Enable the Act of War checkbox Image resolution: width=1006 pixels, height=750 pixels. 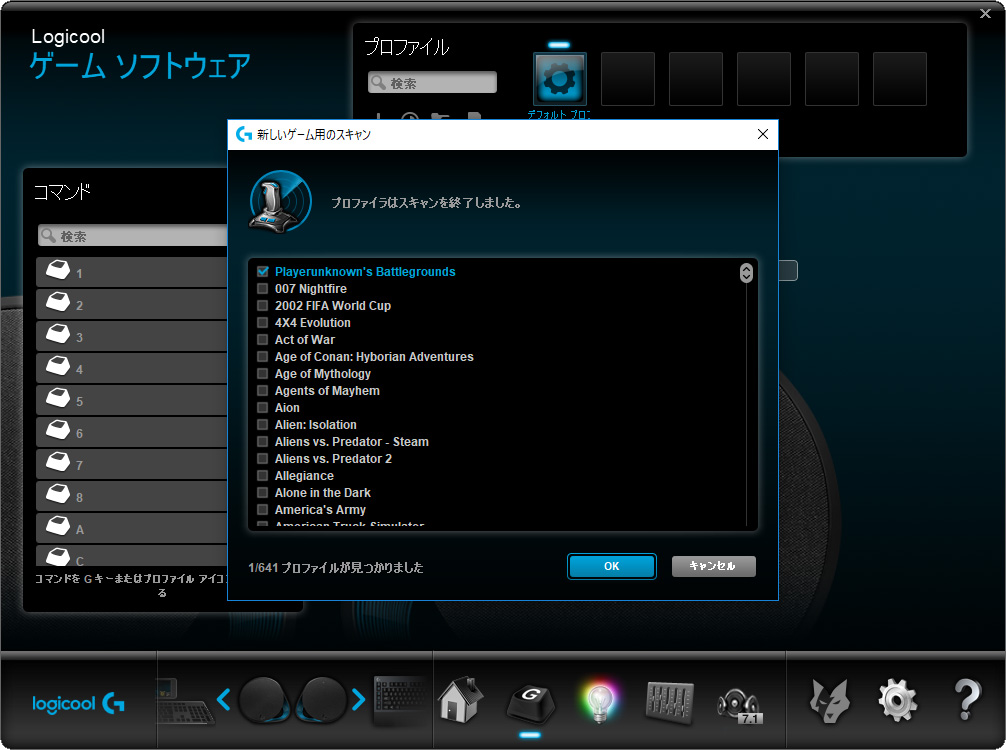coord(262,339)
